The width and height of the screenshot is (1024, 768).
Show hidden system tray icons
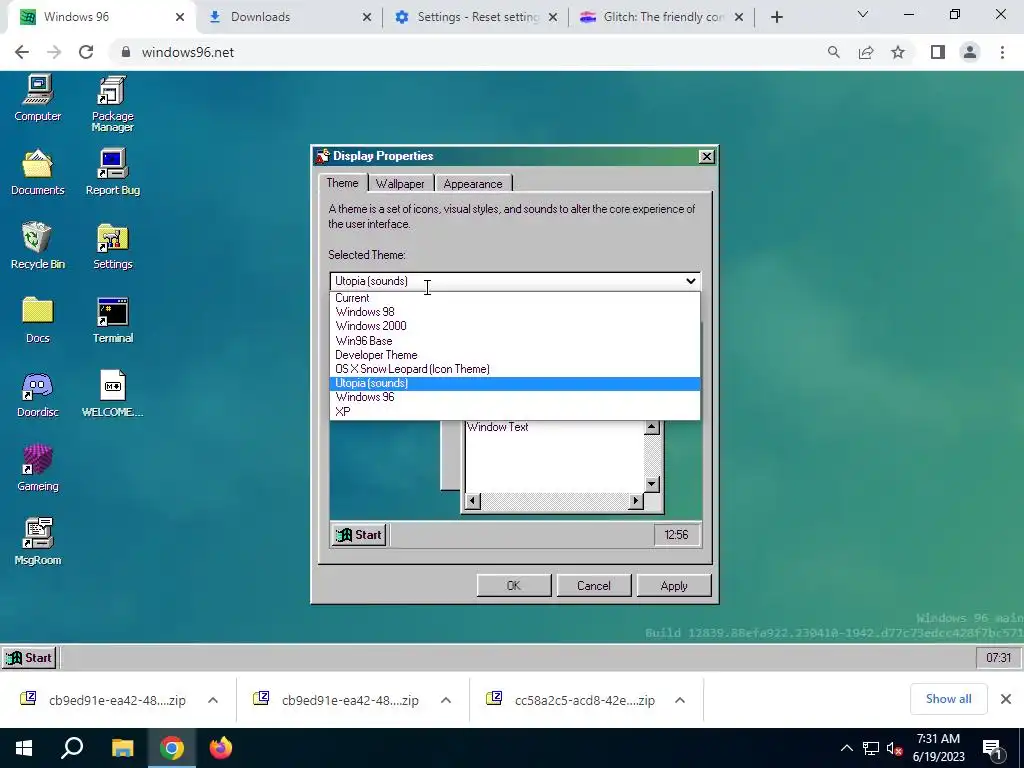846,748
